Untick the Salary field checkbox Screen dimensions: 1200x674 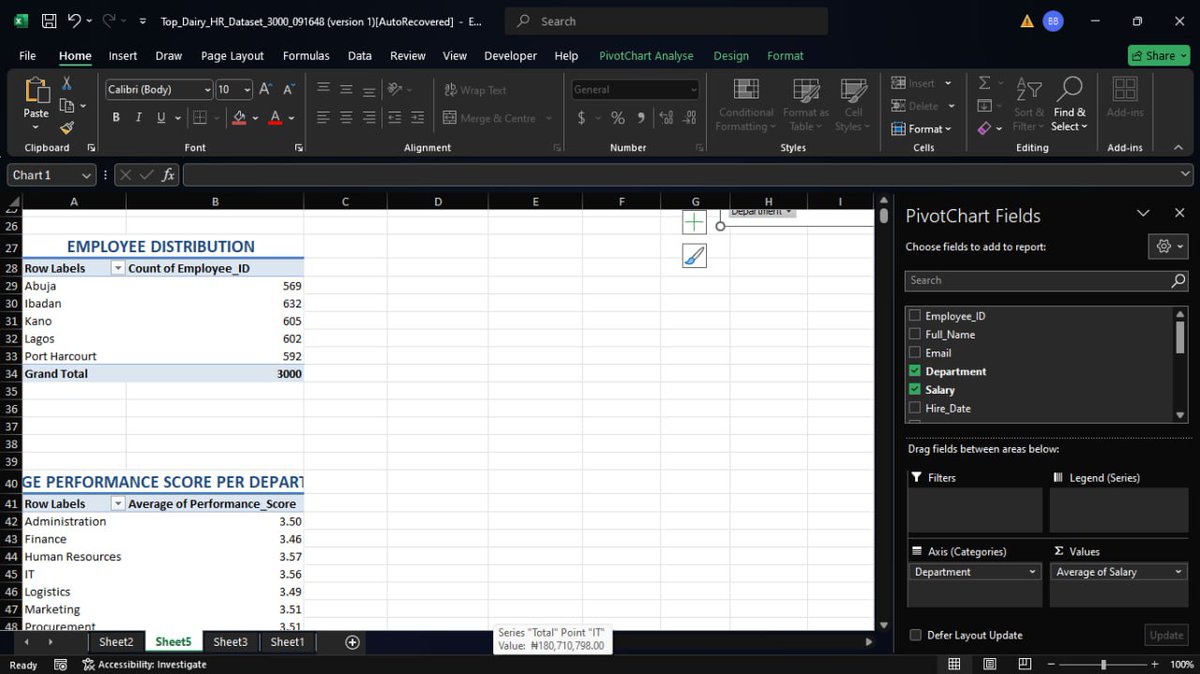pos(915,390)
